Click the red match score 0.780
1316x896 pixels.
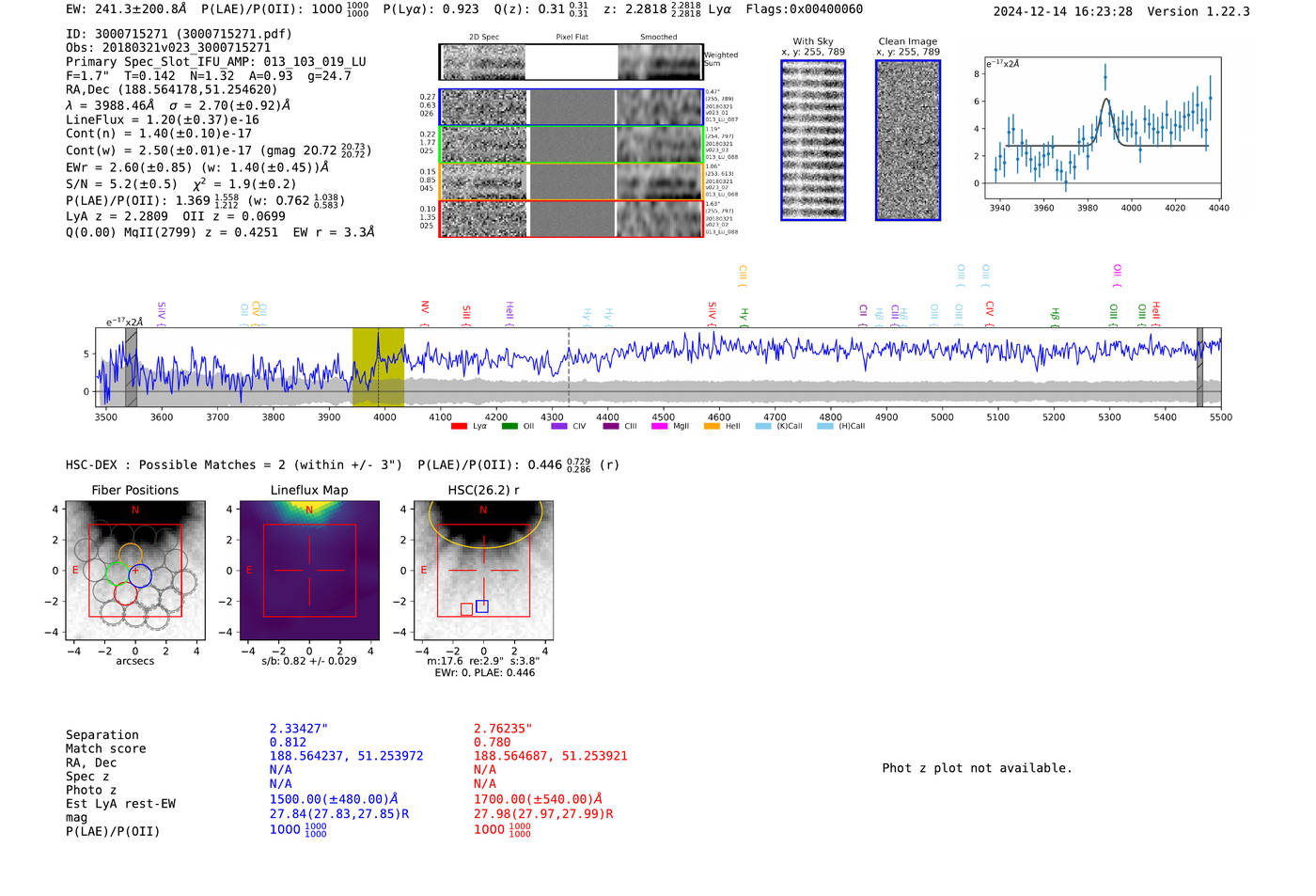coord(492,742)
